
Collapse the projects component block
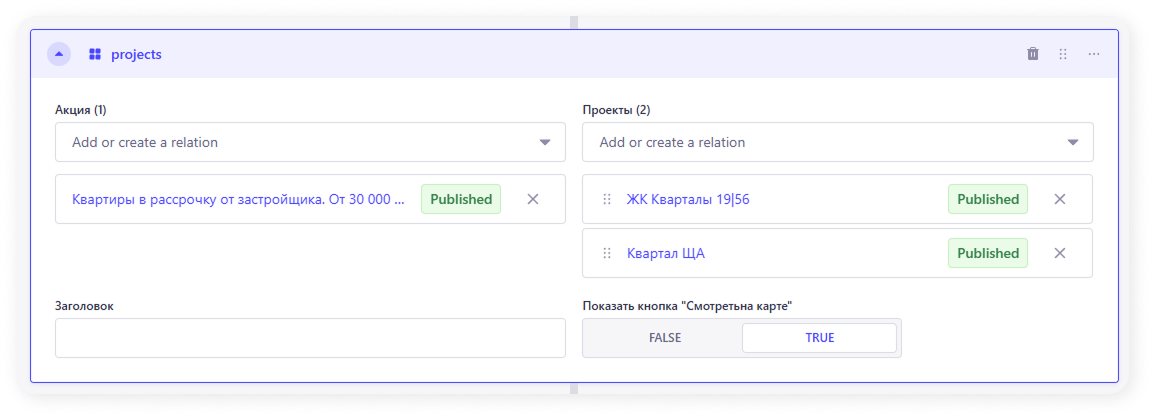pos(59,54)
